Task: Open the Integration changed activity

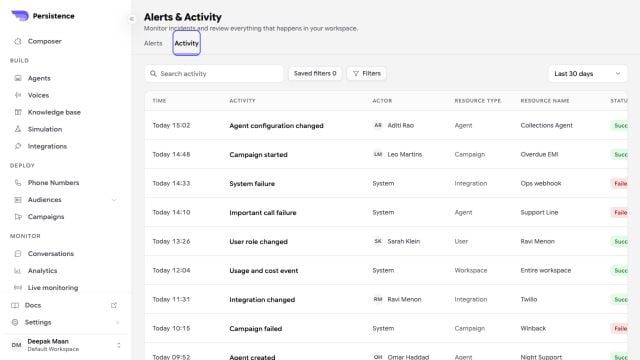Action: 262,300
